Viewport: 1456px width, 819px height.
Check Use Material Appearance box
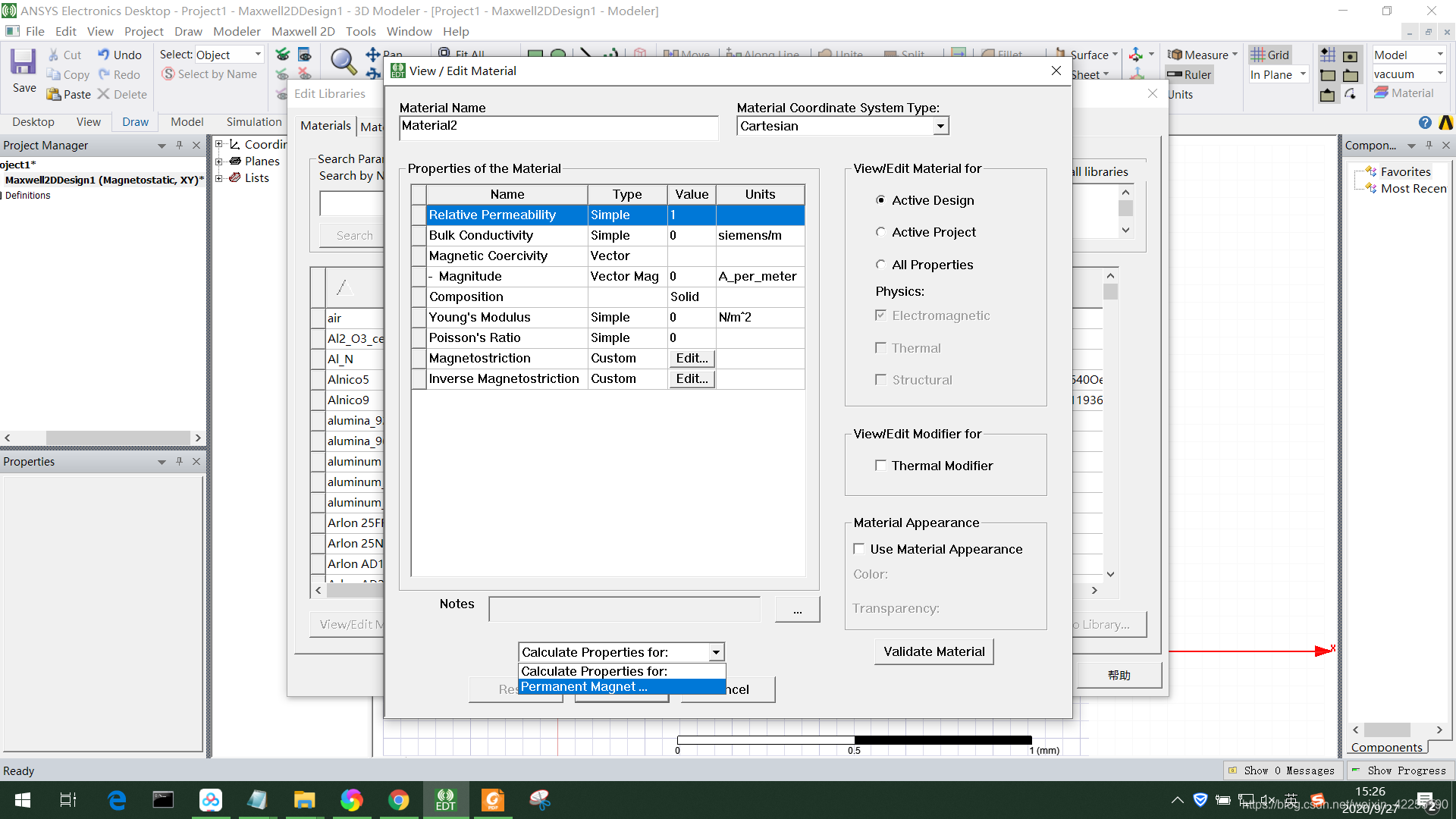(859, 549)
